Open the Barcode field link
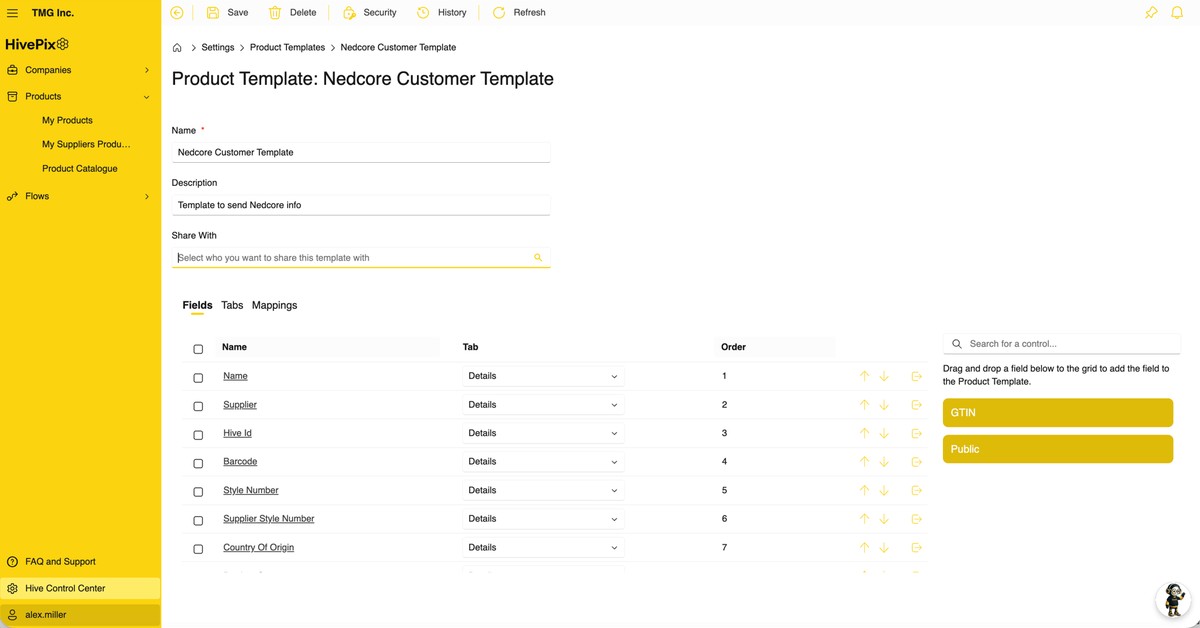 click(x=240, y=462)
